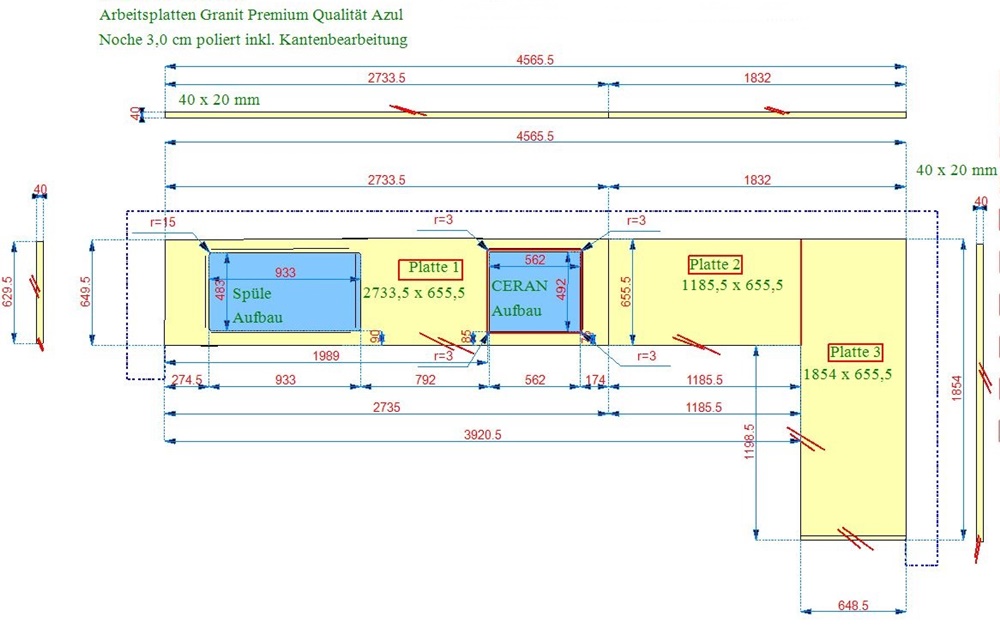This screenshot has height=634, width=1000.
Task: Click the '40 x 20 mm' label on the top strip
Action: pos(219,100)
